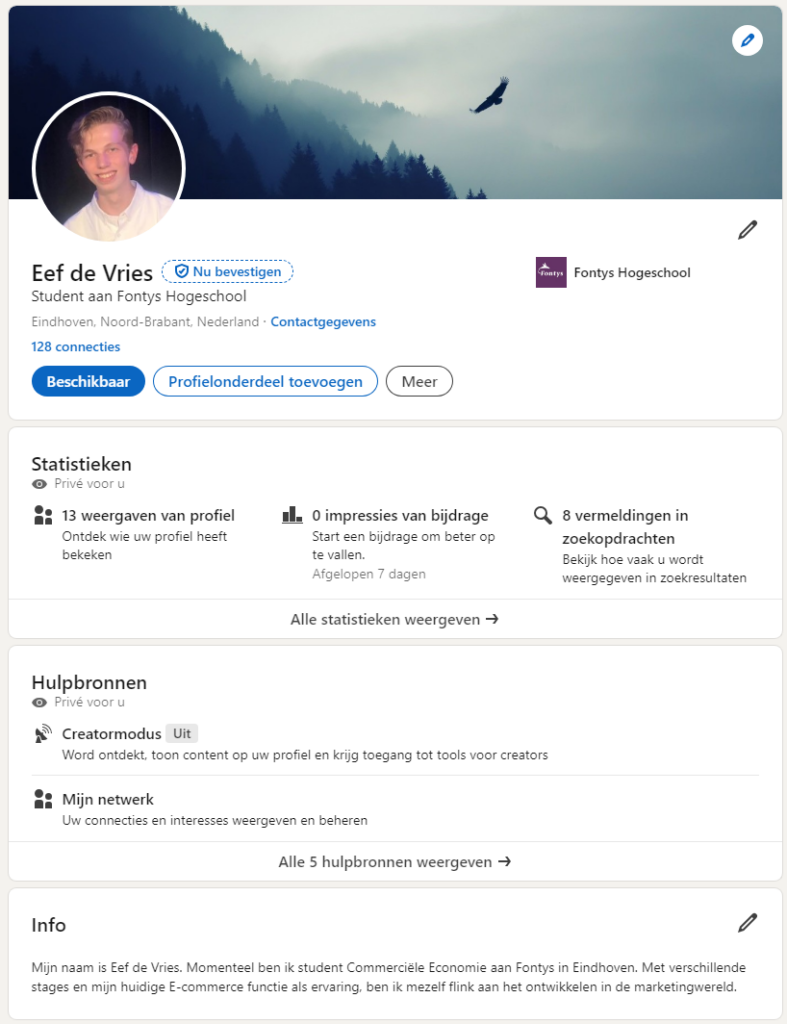
Task: Click the search appearances magnifier icon
Action: 543,516
